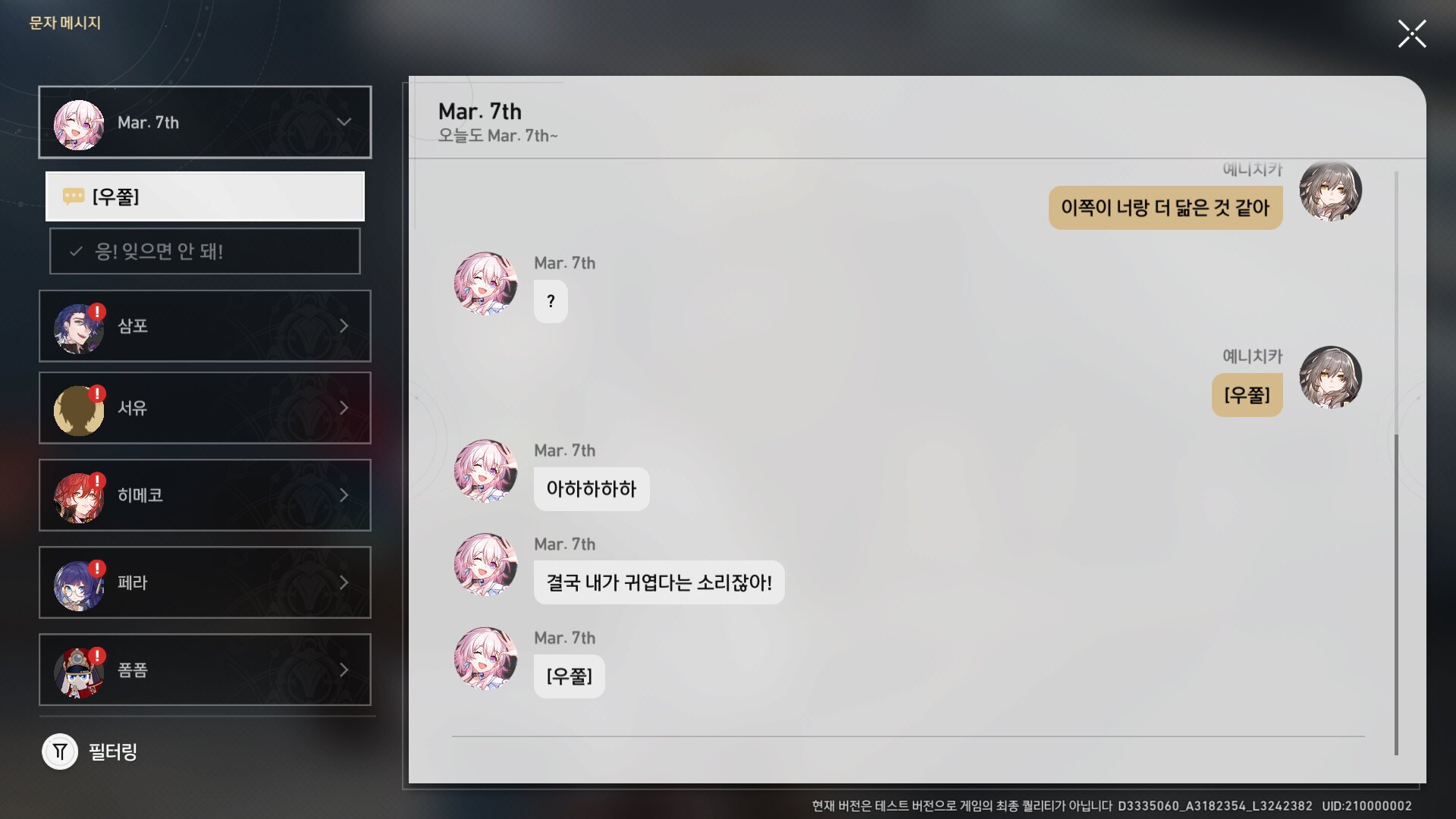Click Himeko's red-haired avatar
The height and width of the screenshot is (819, 1456).
(x=79, y=497)
